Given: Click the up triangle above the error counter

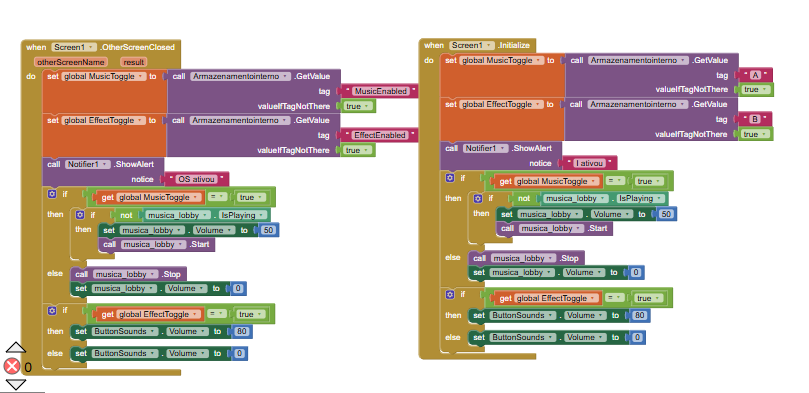Looking at the screenshot, I should point(15,348).
